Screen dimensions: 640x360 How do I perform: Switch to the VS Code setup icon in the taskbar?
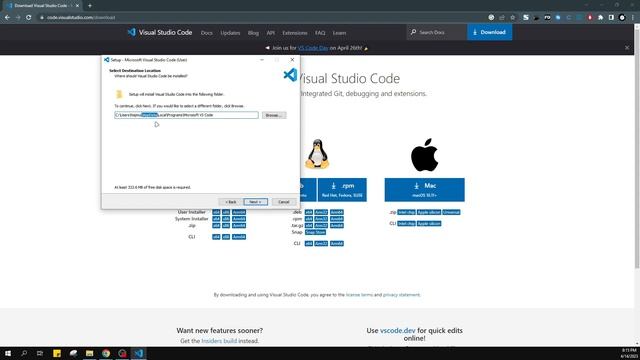pyautogui.click(x=138, y=353)
